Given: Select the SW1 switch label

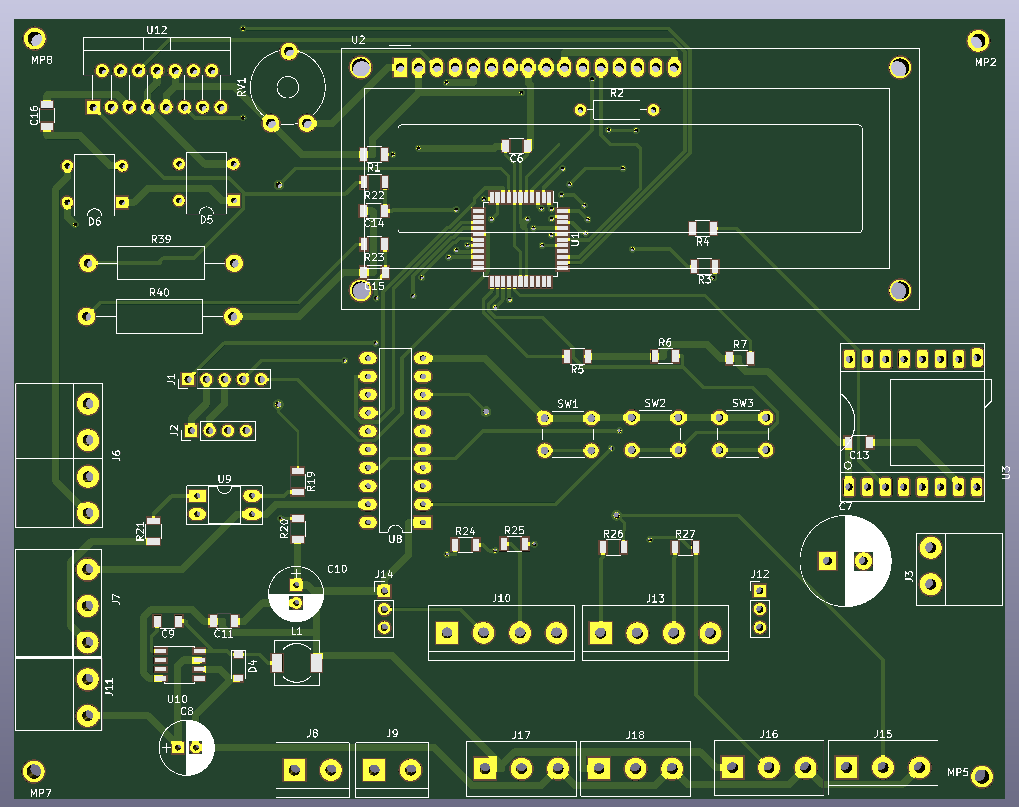Looking at the screenshot, I should [x=567, y=404].
